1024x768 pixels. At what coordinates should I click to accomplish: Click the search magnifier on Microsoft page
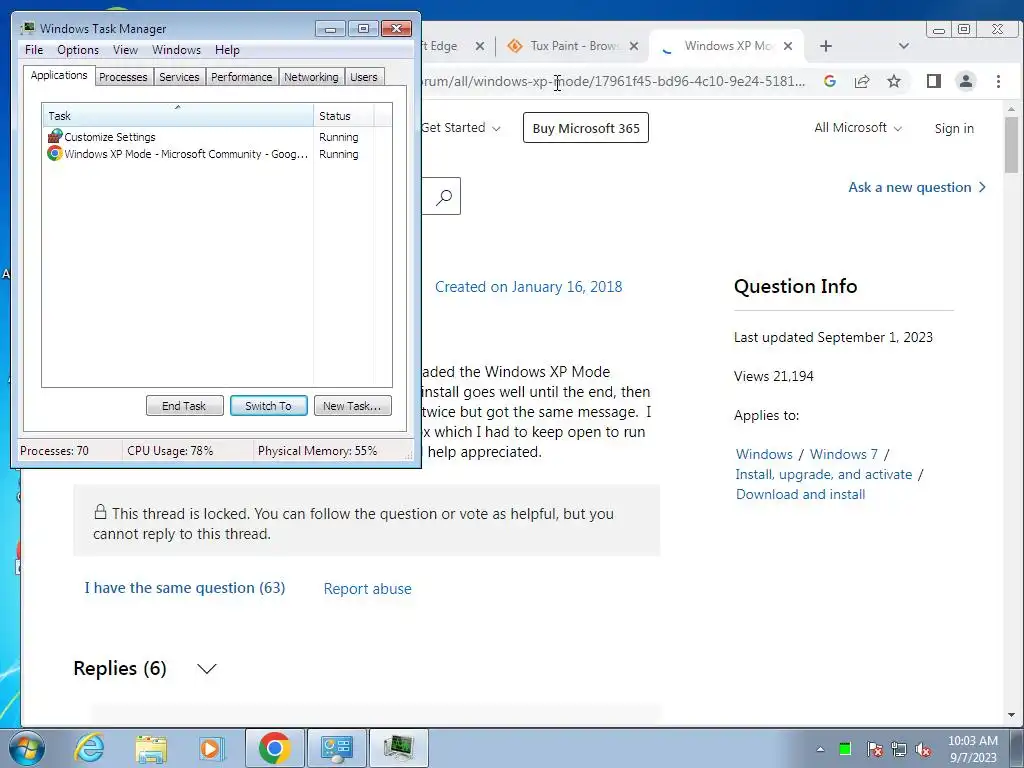(443, 197)
